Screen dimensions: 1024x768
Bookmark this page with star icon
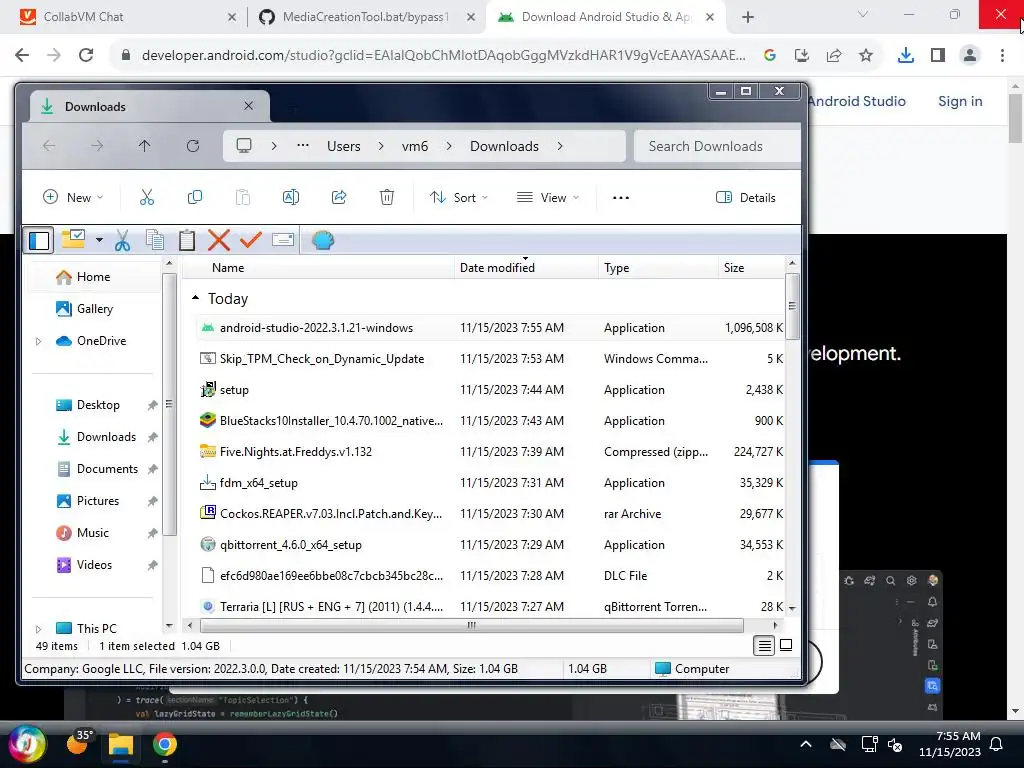pyautogui.click(x=866, y=56)
